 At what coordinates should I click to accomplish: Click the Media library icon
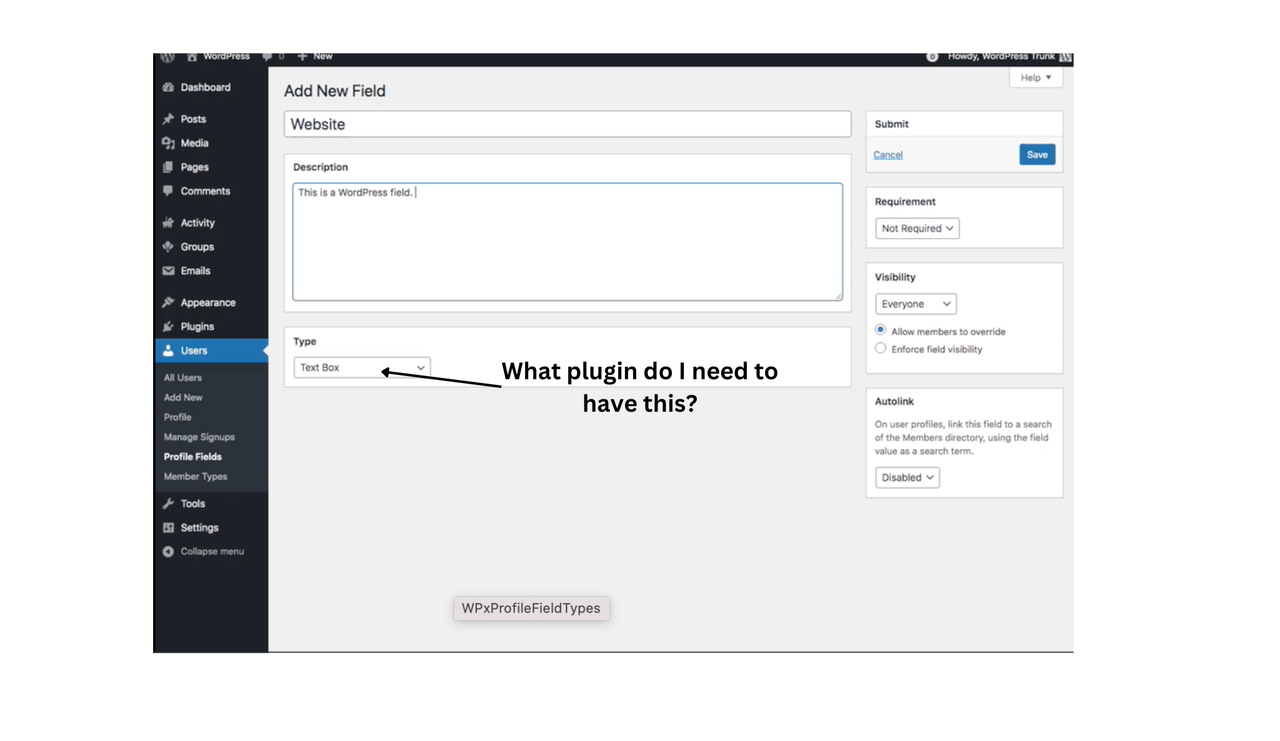(x=168, y=143)
